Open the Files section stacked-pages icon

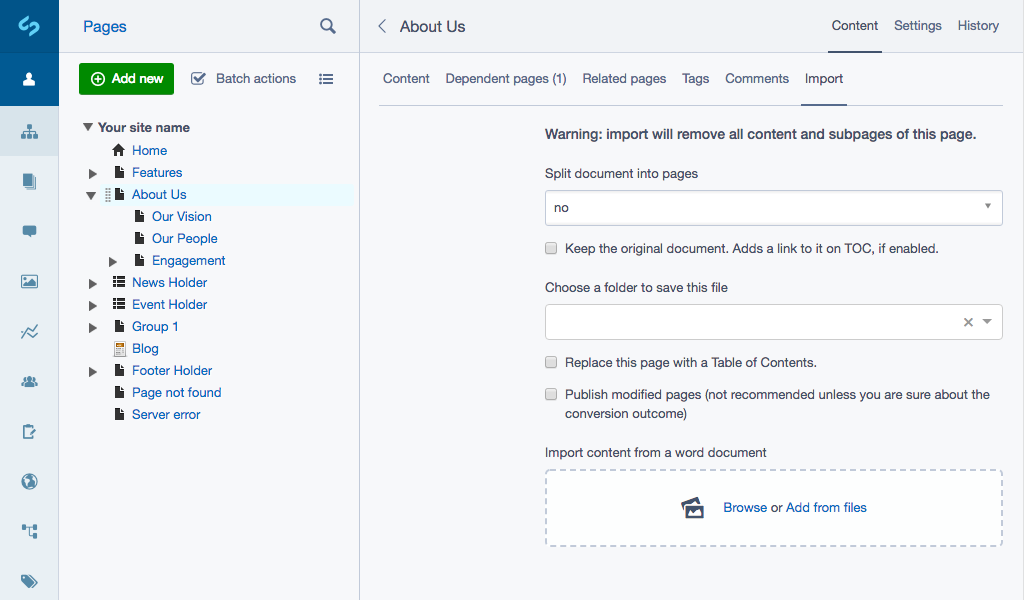(29, 181)
